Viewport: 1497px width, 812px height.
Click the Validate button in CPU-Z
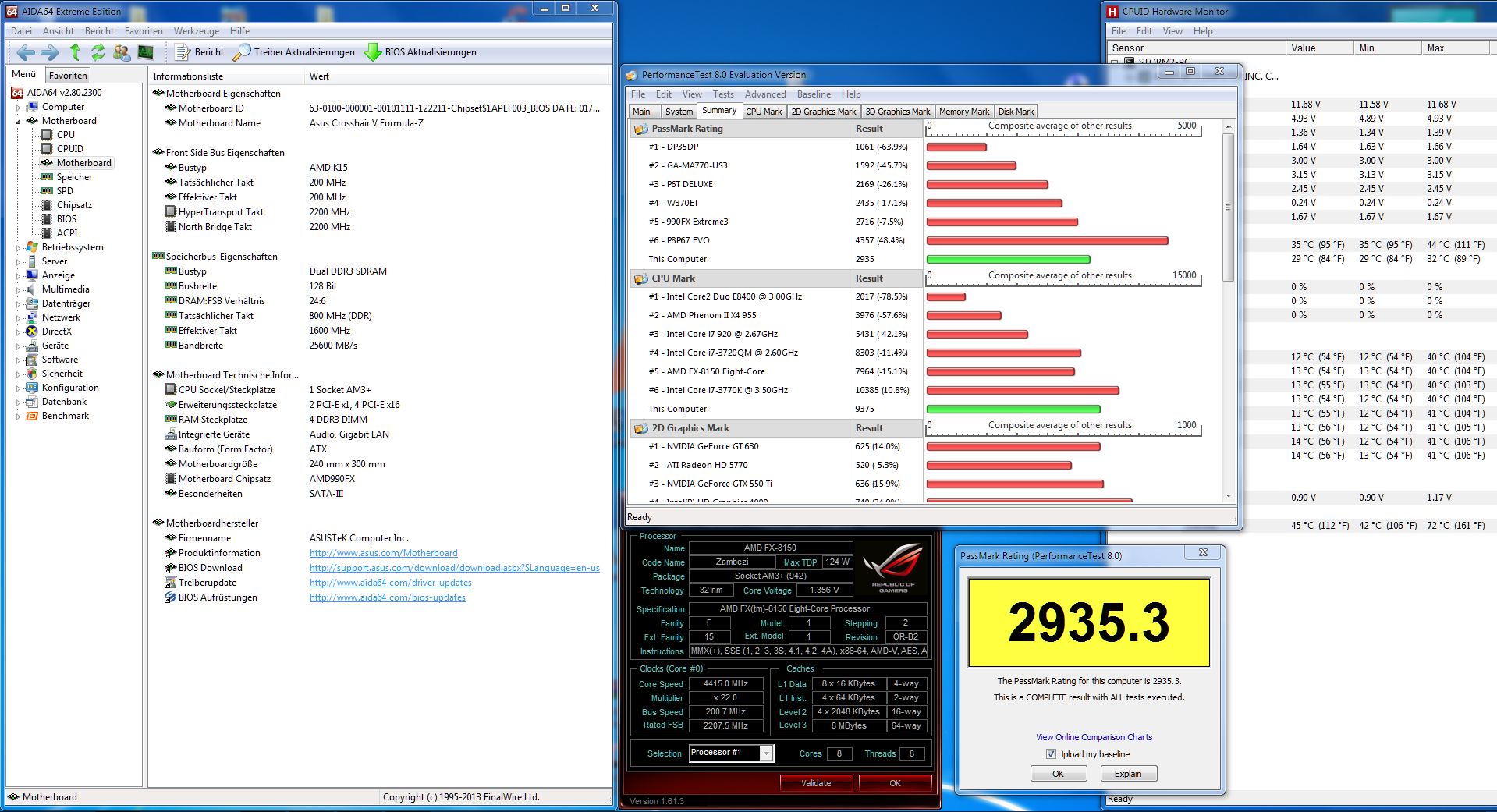[x=816, y=783]
